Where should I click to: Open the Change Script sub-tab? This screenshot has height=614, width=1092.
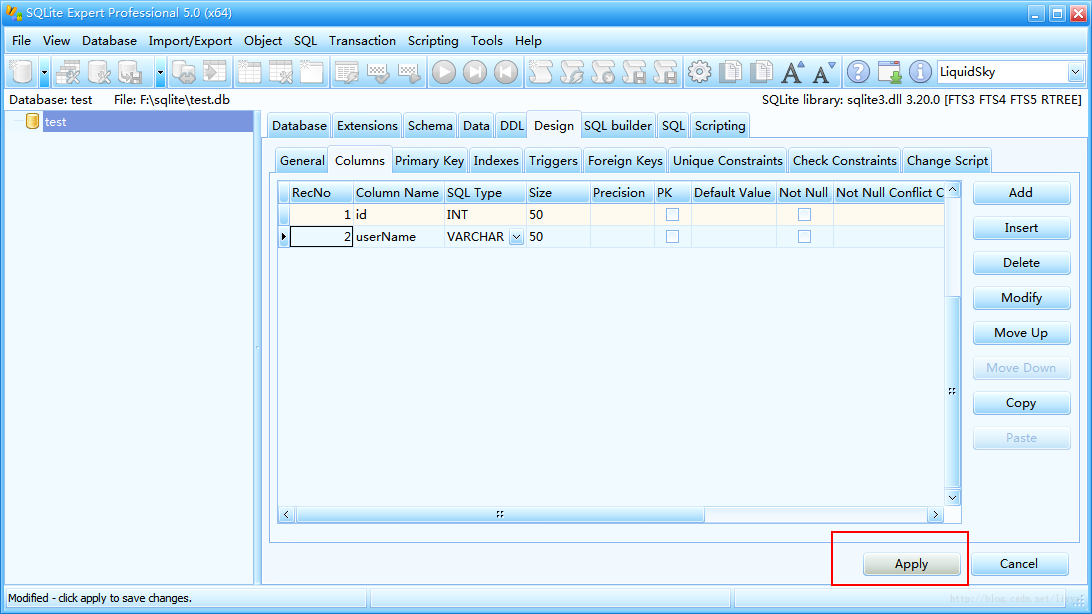coord(947,161)
